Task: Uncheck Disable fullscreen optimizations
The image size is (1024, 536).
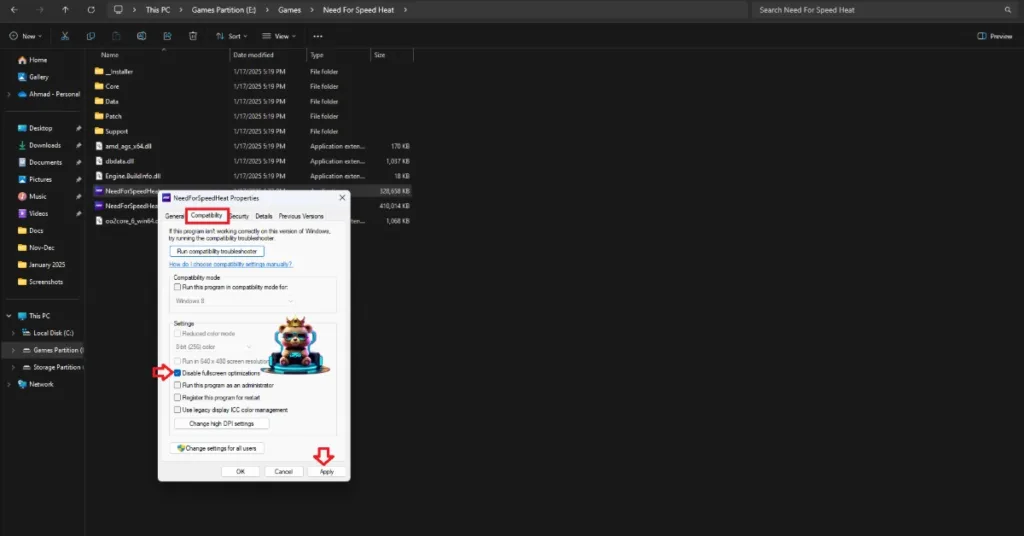Action: pos(177,373)
